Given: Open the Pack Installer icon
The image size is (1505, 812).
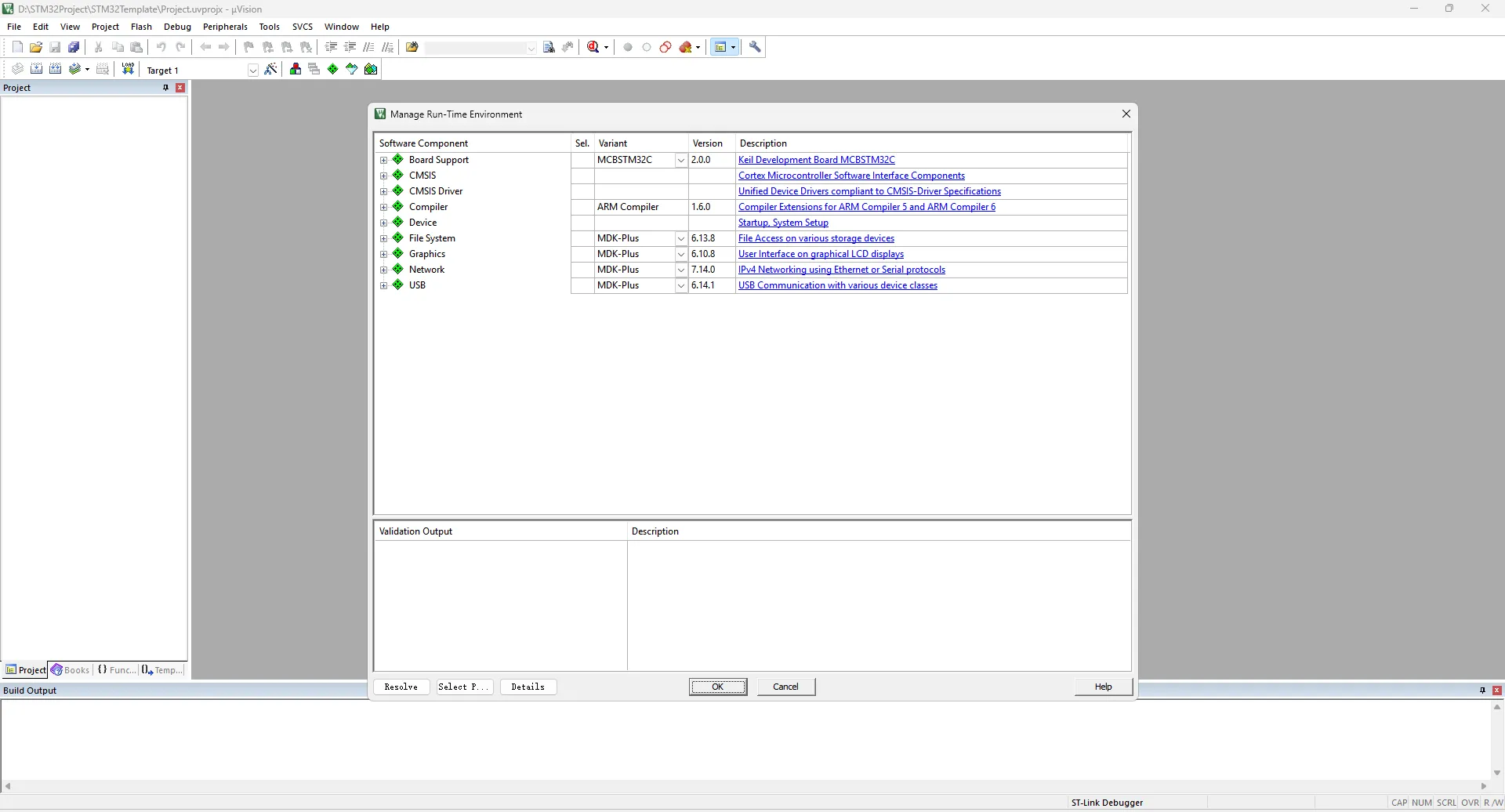Looking at the screenshot, I should tap(371, 69).
